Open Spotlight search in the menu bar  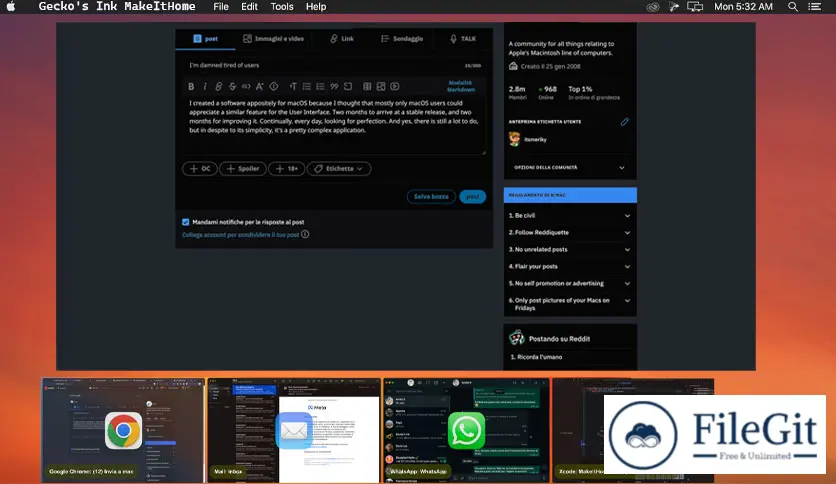[793, 7]
